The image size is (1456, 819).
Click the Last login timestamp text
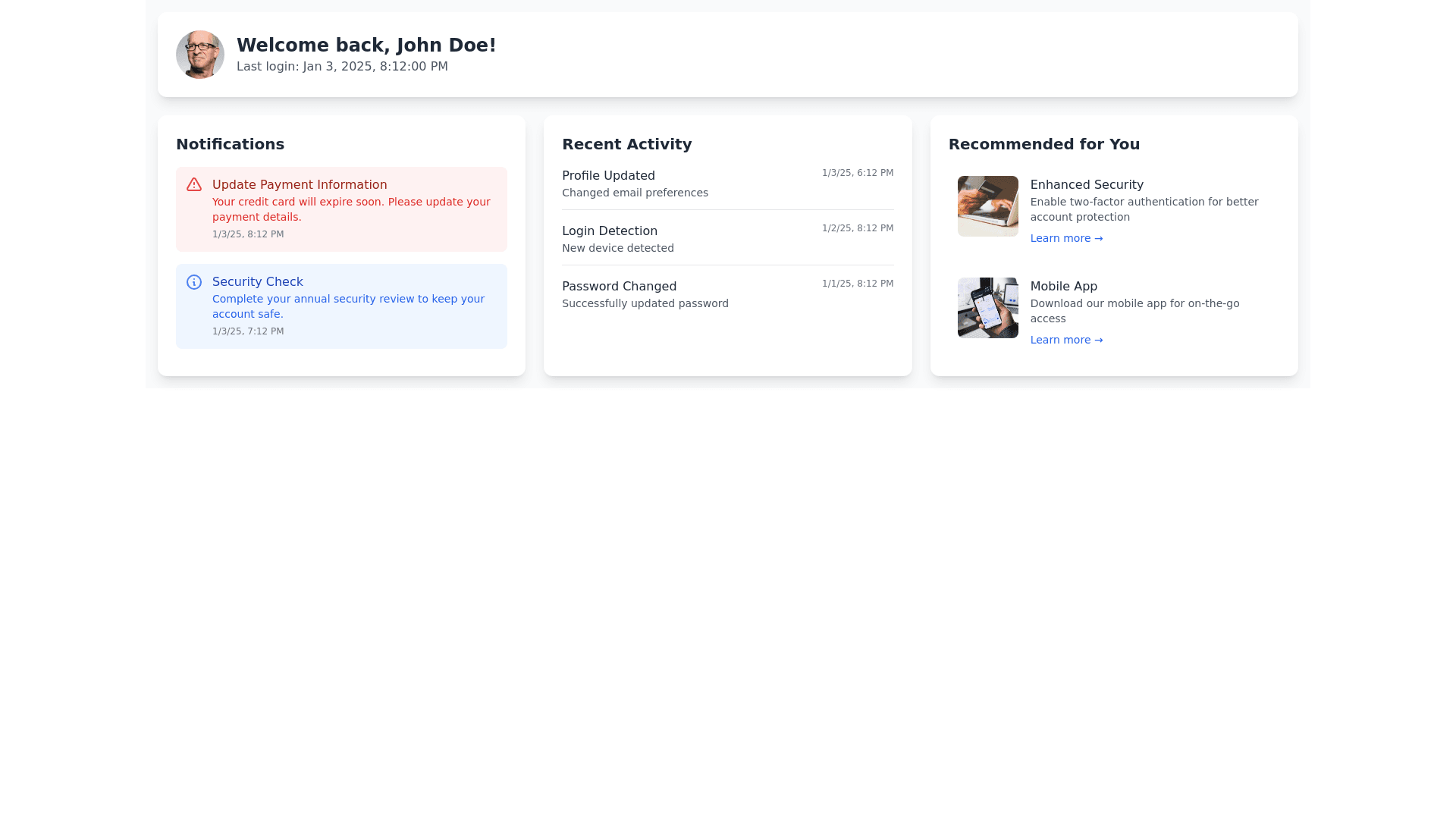(x=342, y=67)
